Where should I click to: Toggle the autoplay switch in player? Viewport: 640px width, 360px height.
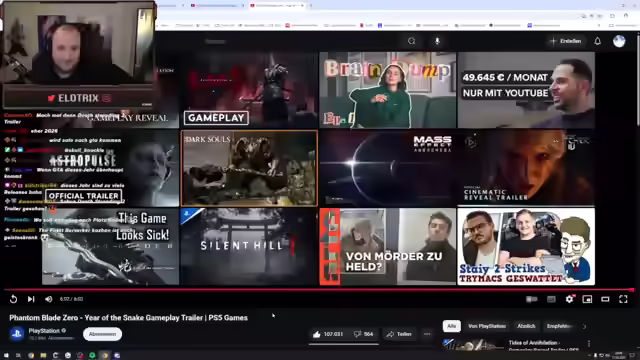(531, 299)
